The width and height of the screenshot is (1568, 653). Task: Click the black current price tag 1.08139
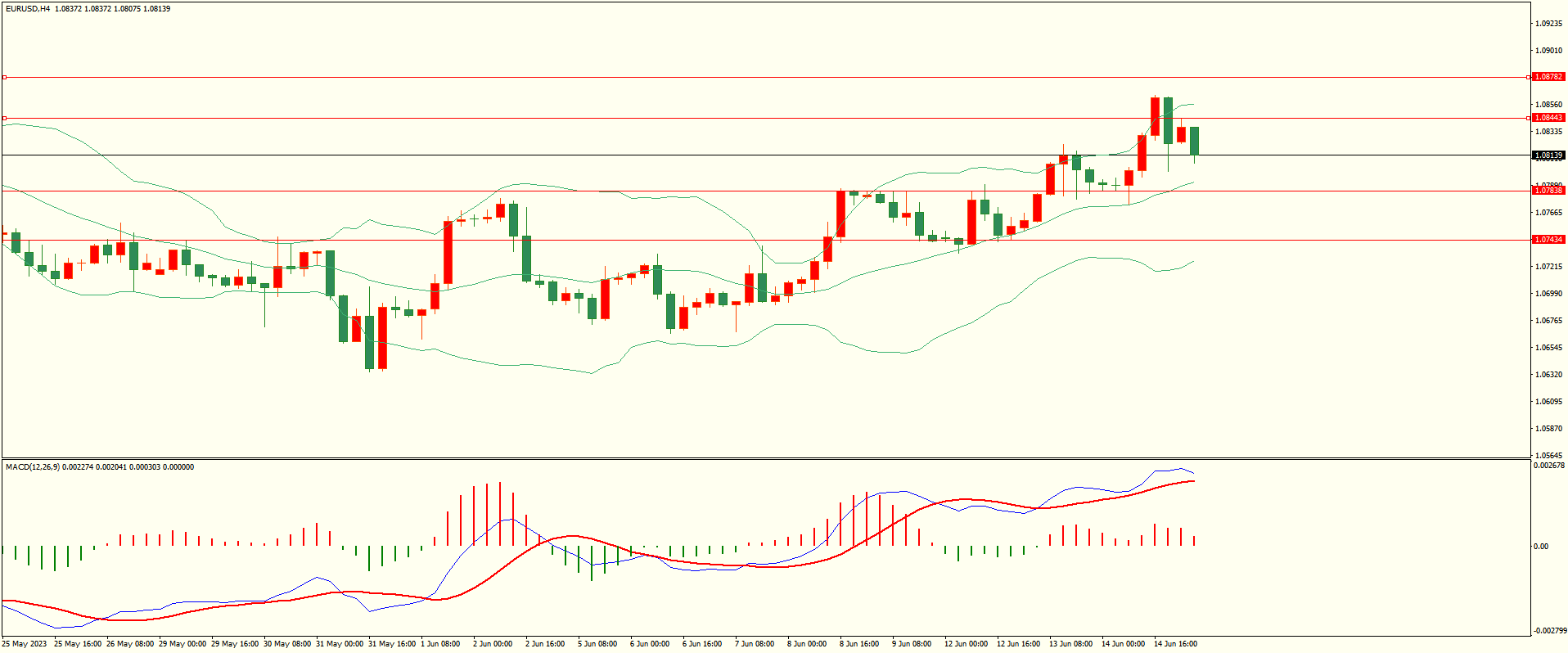coord(1548,155)
